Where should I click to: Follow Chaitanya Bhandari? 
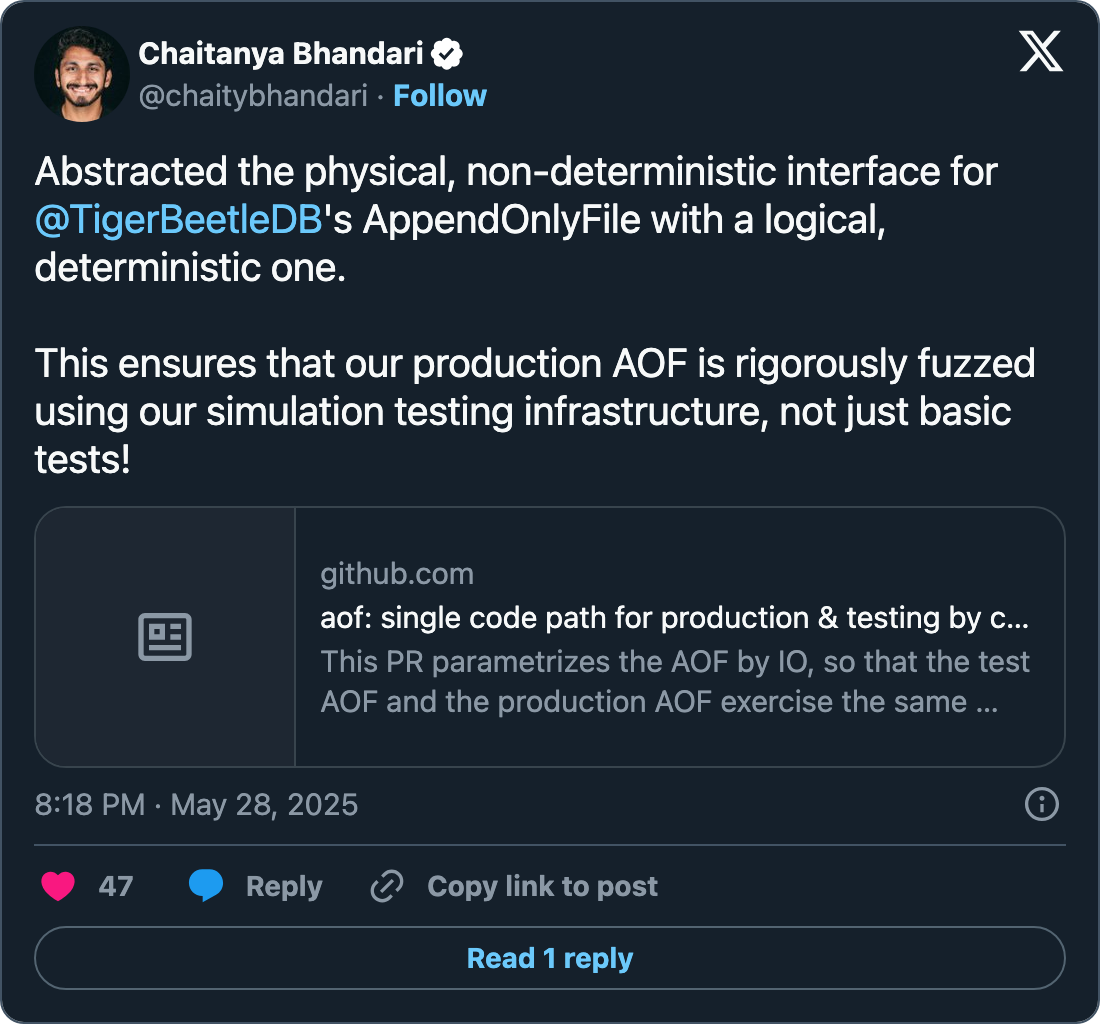[x=440, y=96]
